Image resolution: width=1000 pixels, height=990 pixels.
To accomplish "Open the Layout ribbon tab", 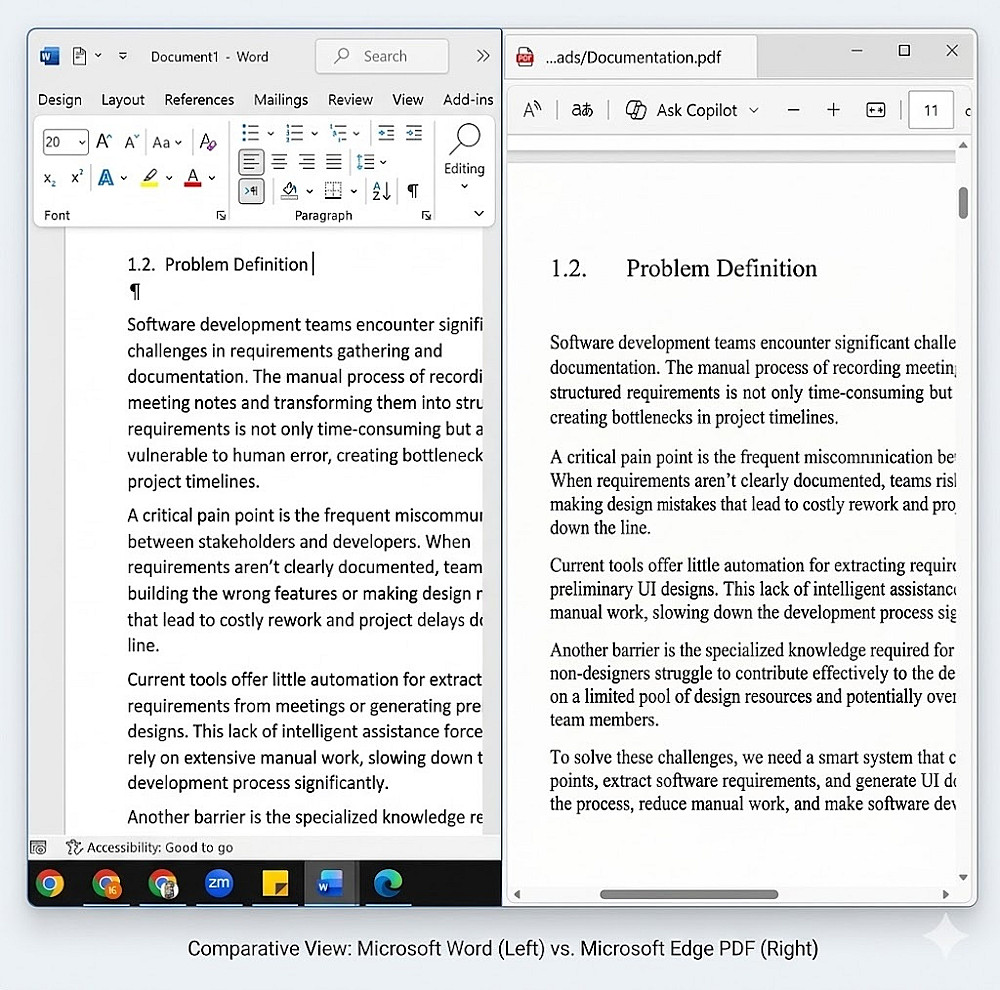I will tap(122, 100).
